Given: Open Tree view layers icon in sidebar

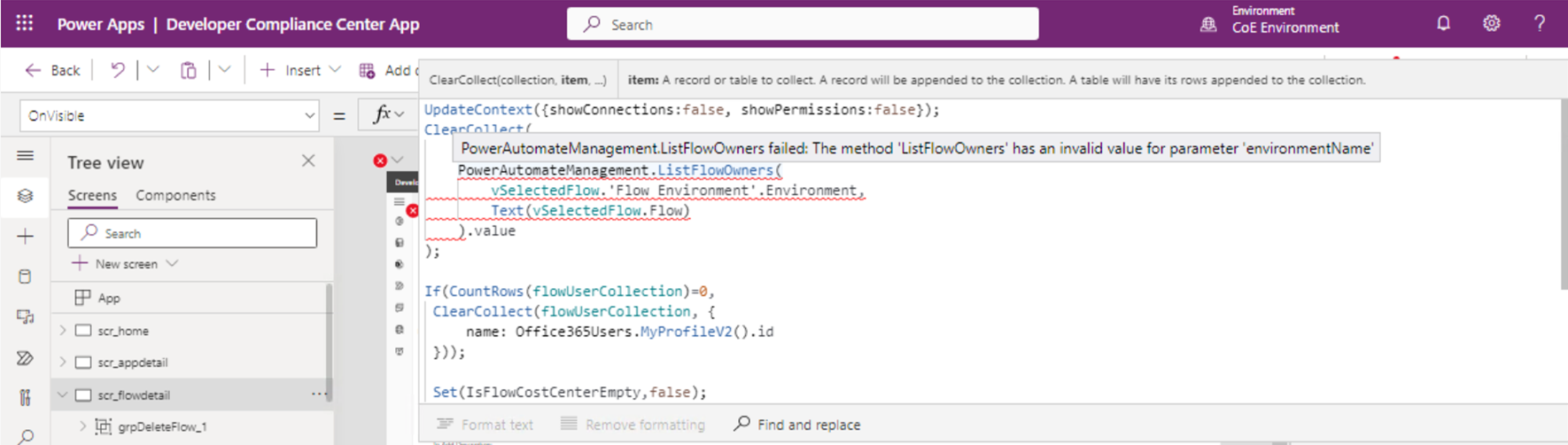Looking at the screenshot, I should (x=25, y=196).
